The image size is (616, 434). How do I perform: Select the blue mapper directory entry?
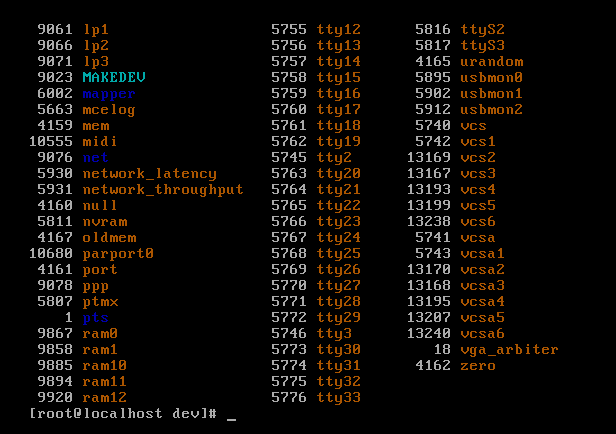coord(109,94)
